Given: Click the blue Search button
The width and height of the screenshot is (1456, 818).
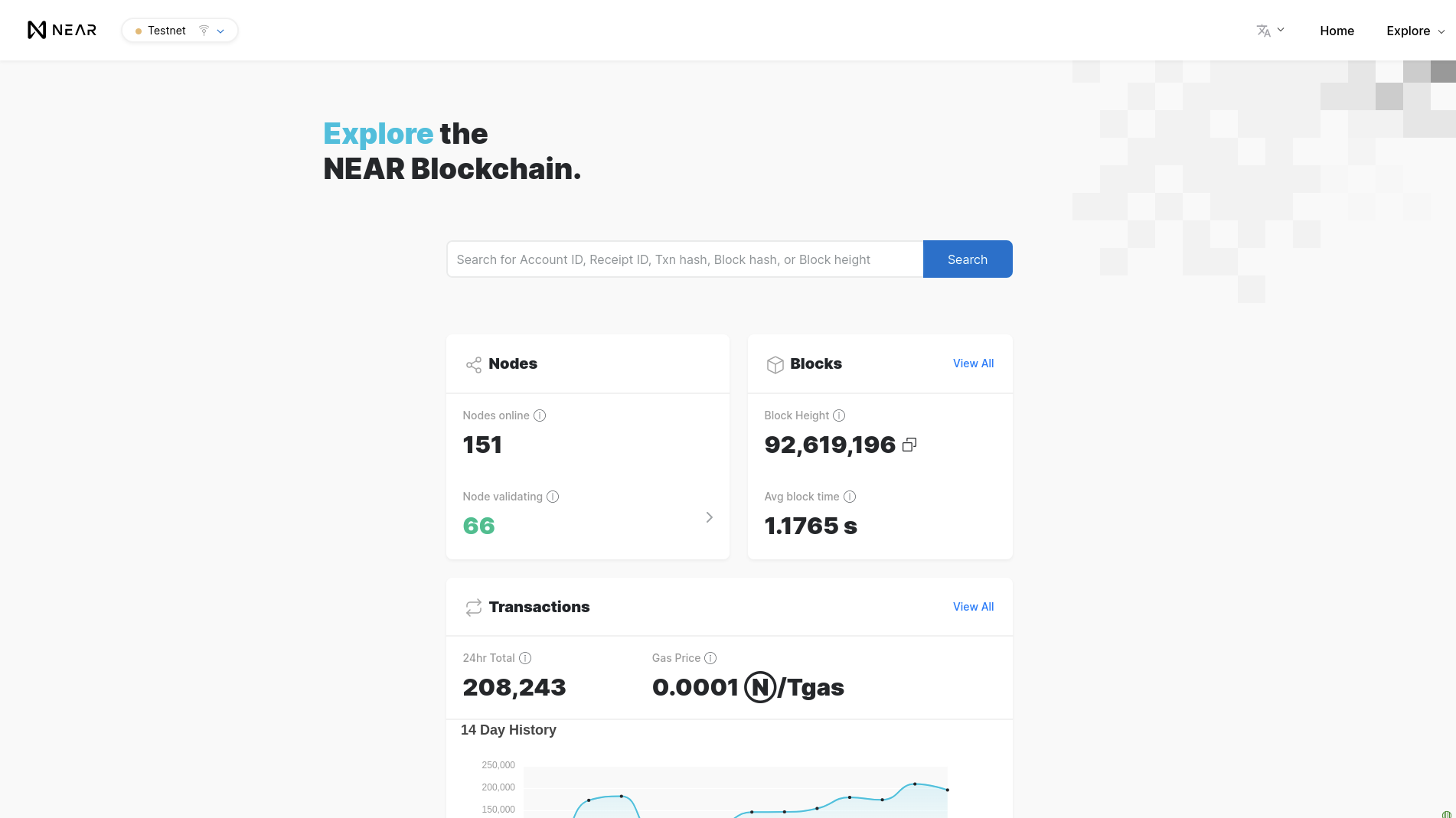Looking at the screenshot, I should tap(968, 259).
